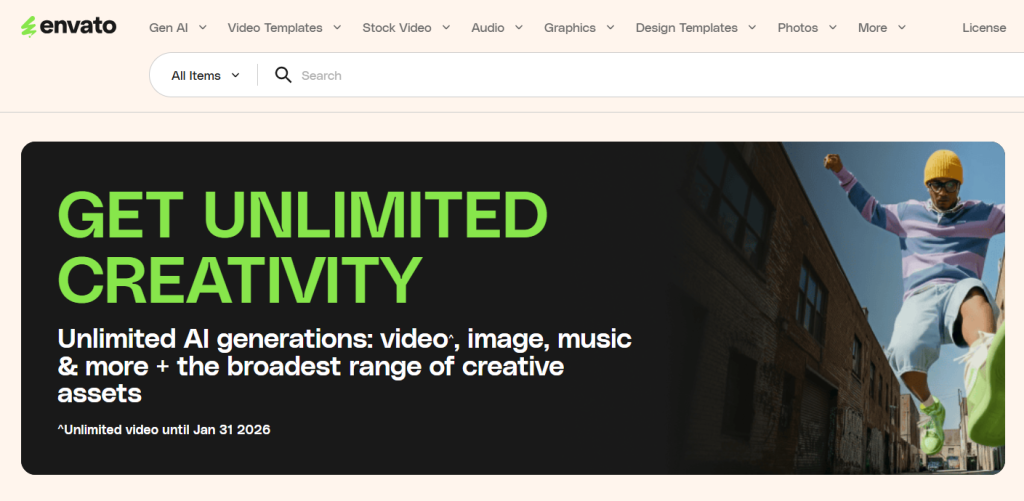Image resolution: width=1024 pixels, height=501 pixels.
Task: Expand the Audio chevron arrow
Action: pyautogui.click(x=519, y=27)
